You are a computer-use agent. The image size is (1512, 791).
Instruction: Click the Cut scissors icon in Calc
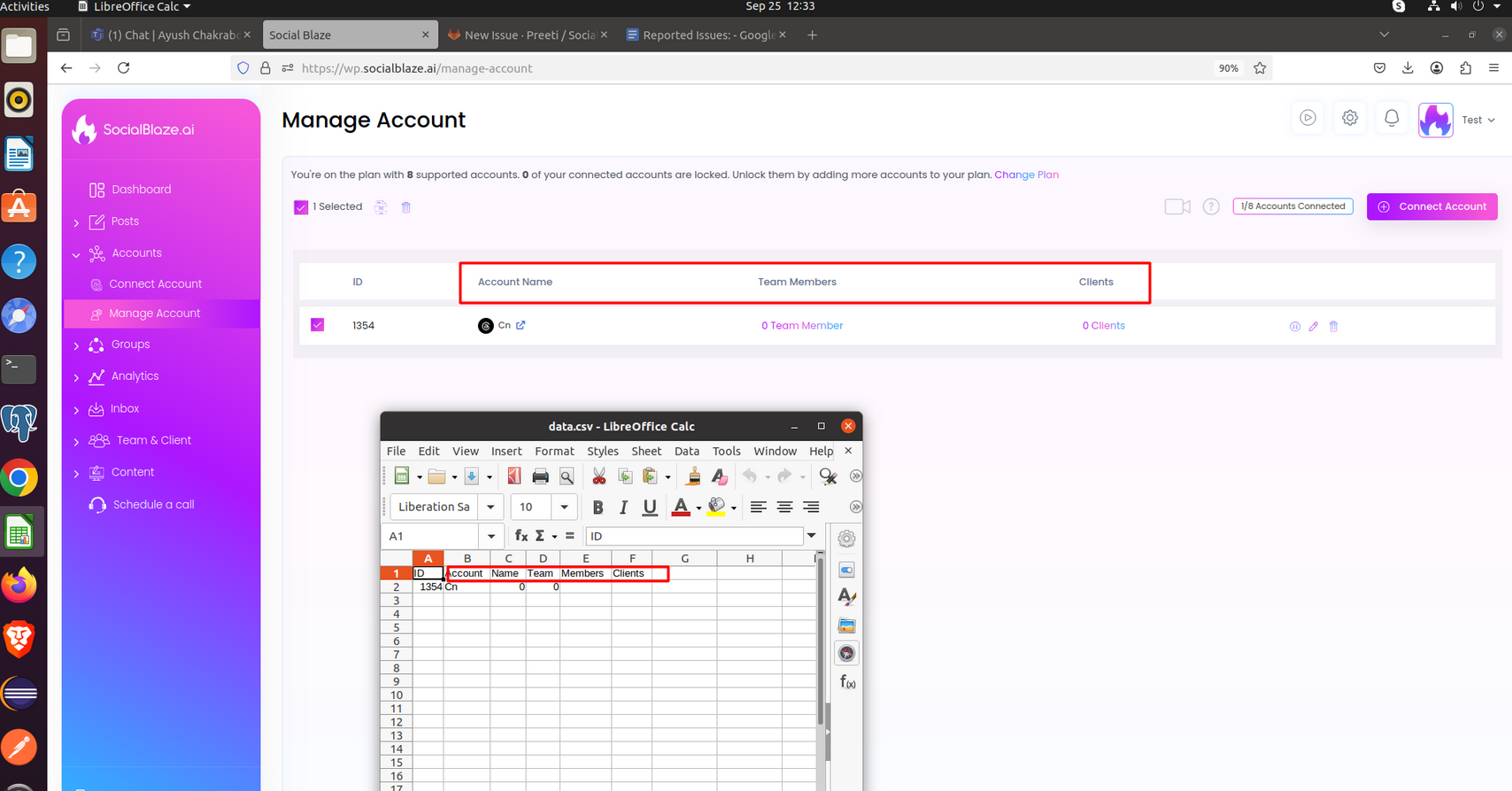pos(599,477)
